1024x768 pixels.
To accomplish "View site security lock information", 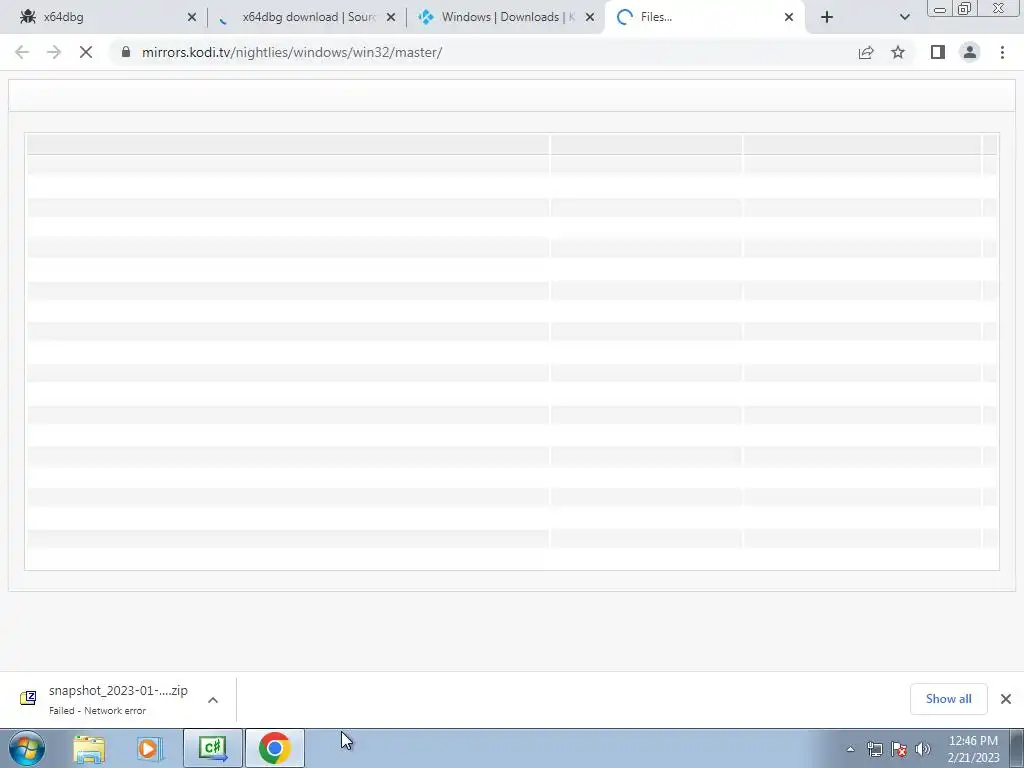I will [126, 52].
